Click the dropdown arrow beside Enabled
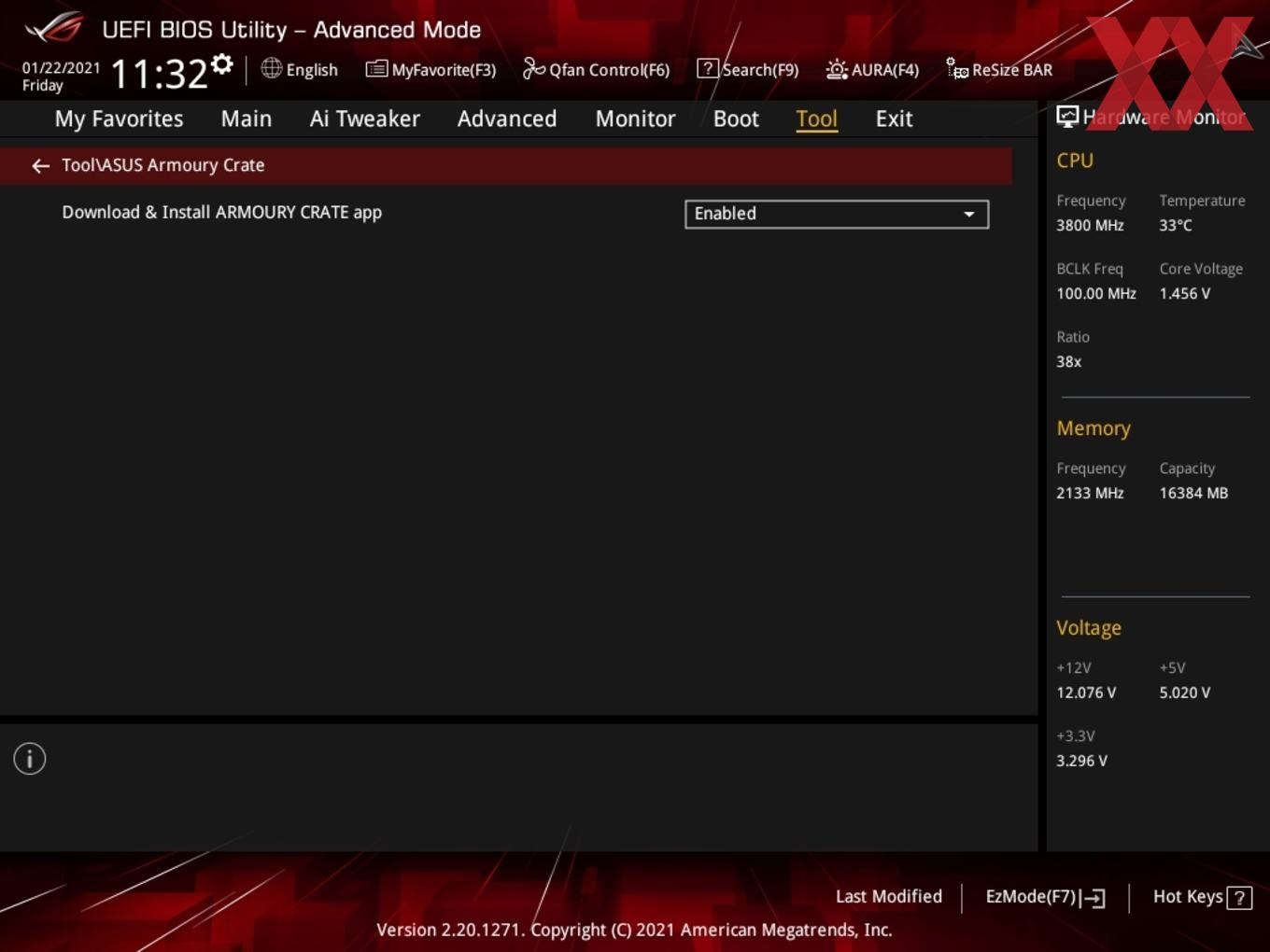1270x952 pixels. 969,215
